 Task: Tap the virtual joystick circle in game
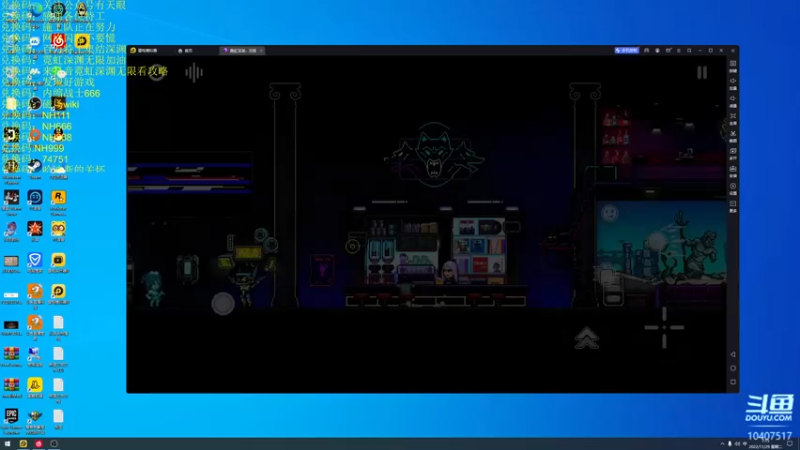click(223, 304)
